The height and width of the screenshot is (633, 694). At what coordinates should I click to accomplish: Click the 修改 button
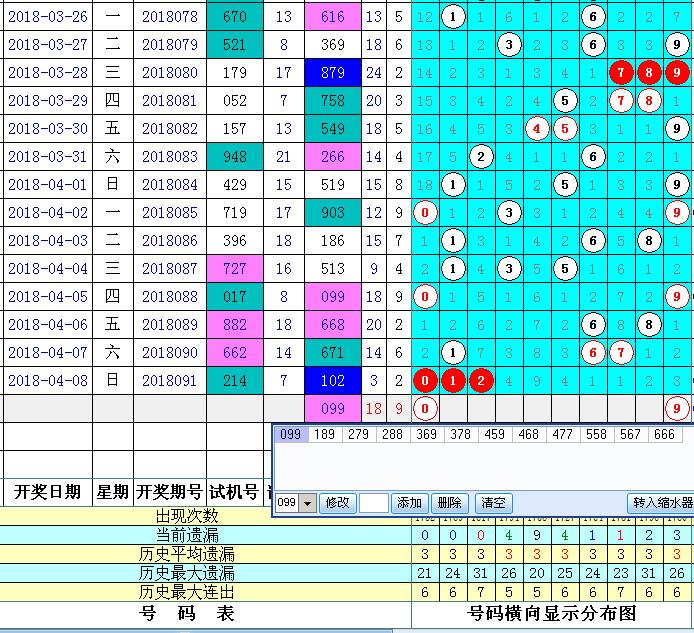(338, 503)
